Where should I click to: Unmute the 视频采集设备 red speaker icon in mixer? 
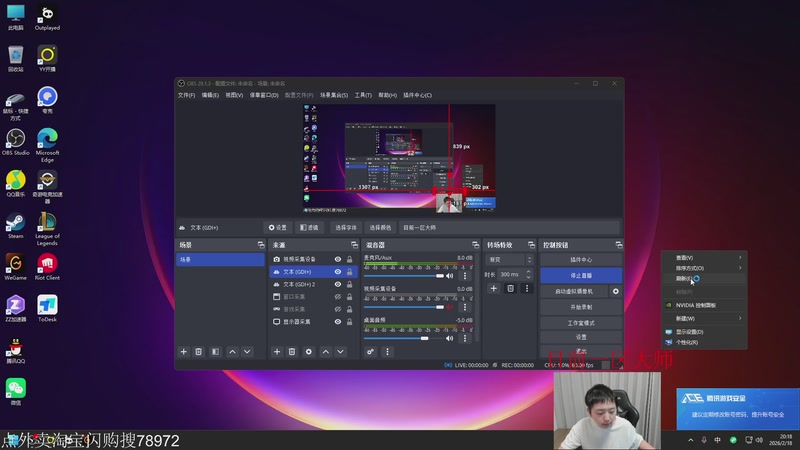tap(449, 307)
